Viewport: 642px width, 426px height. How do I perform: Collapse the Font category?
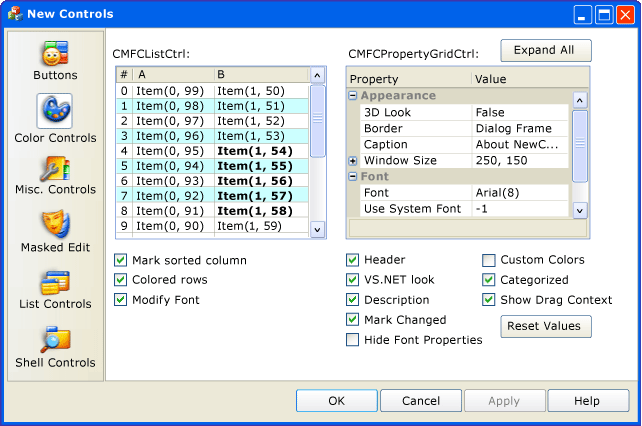click(353, 177)
